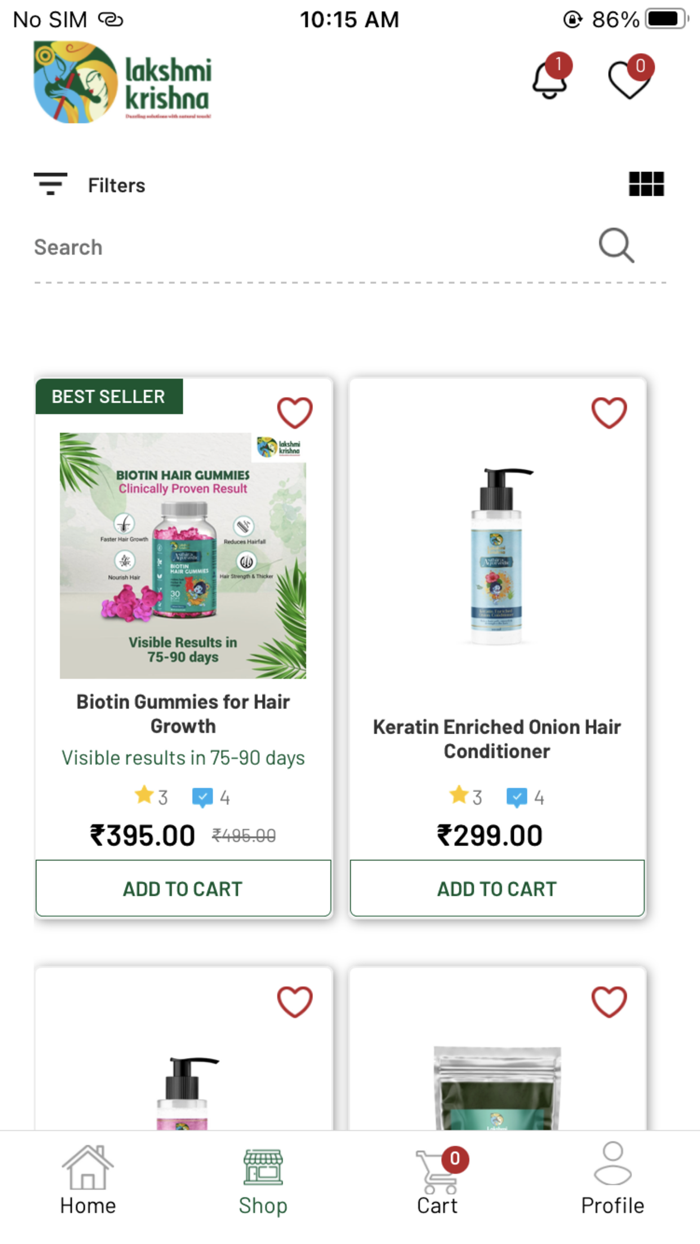
Task: Tap the search magnifier icon
Action: [616, 245]
